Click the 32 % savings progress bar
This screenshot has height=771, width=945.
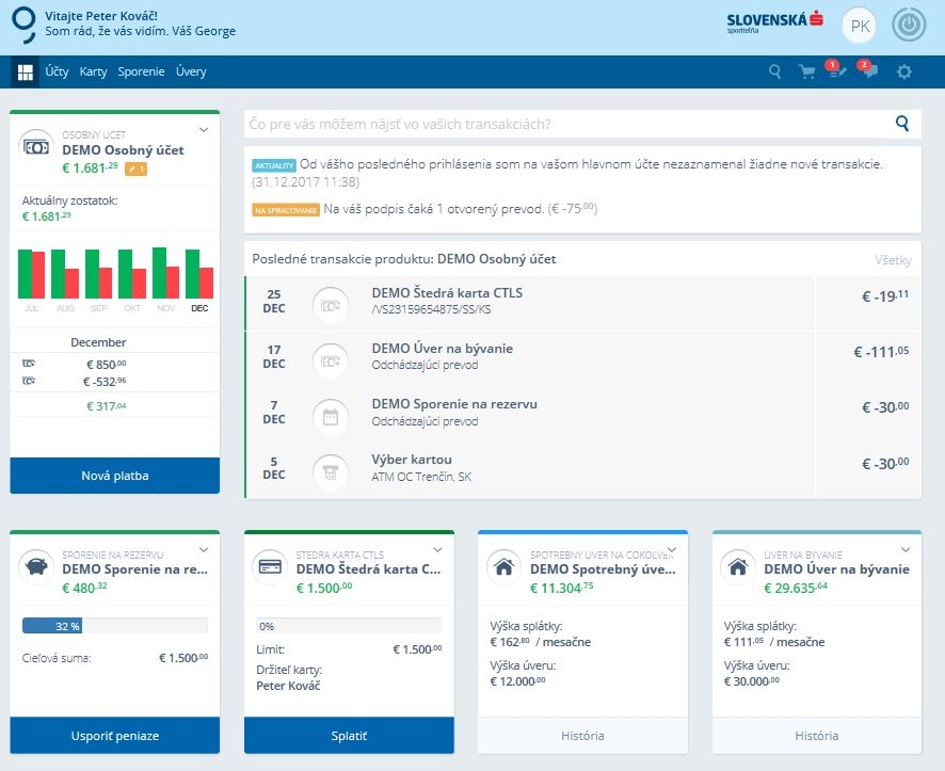pyautogui.click(x=114, y=626)
